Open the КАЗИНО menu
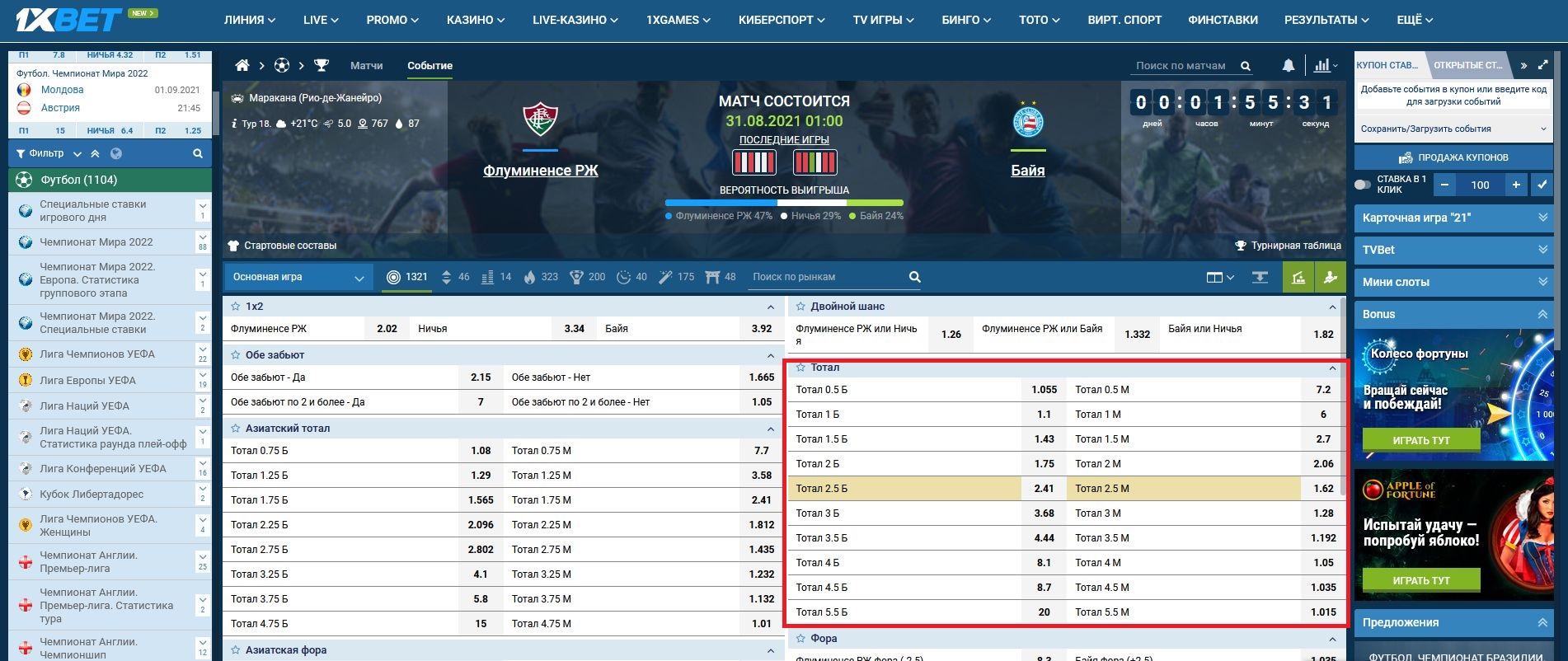The image size is (1568, 661). pos(476,20)
